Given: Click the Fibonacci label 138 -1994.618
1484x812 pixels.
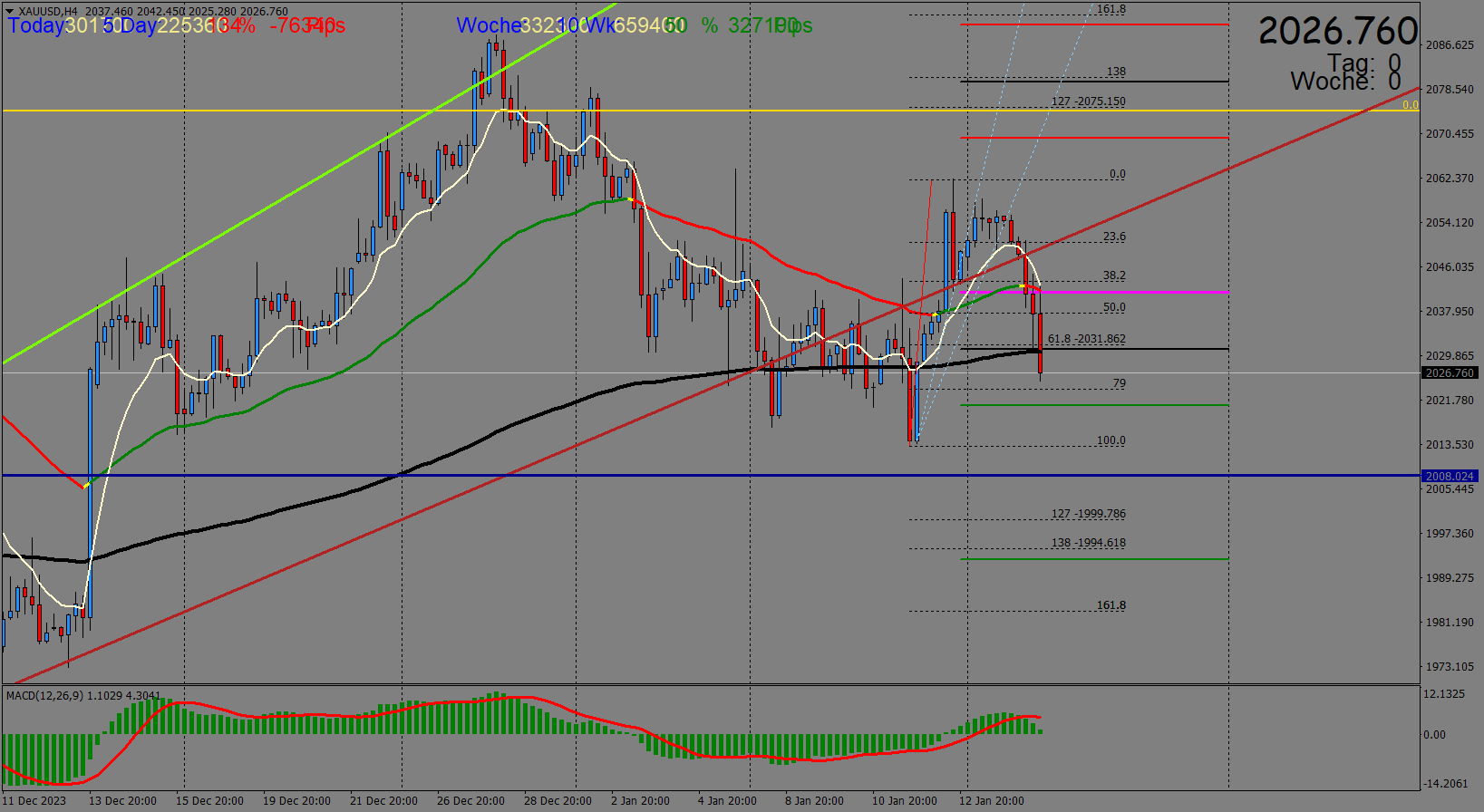Looking at the screenshot, I should pos(1088,543).
